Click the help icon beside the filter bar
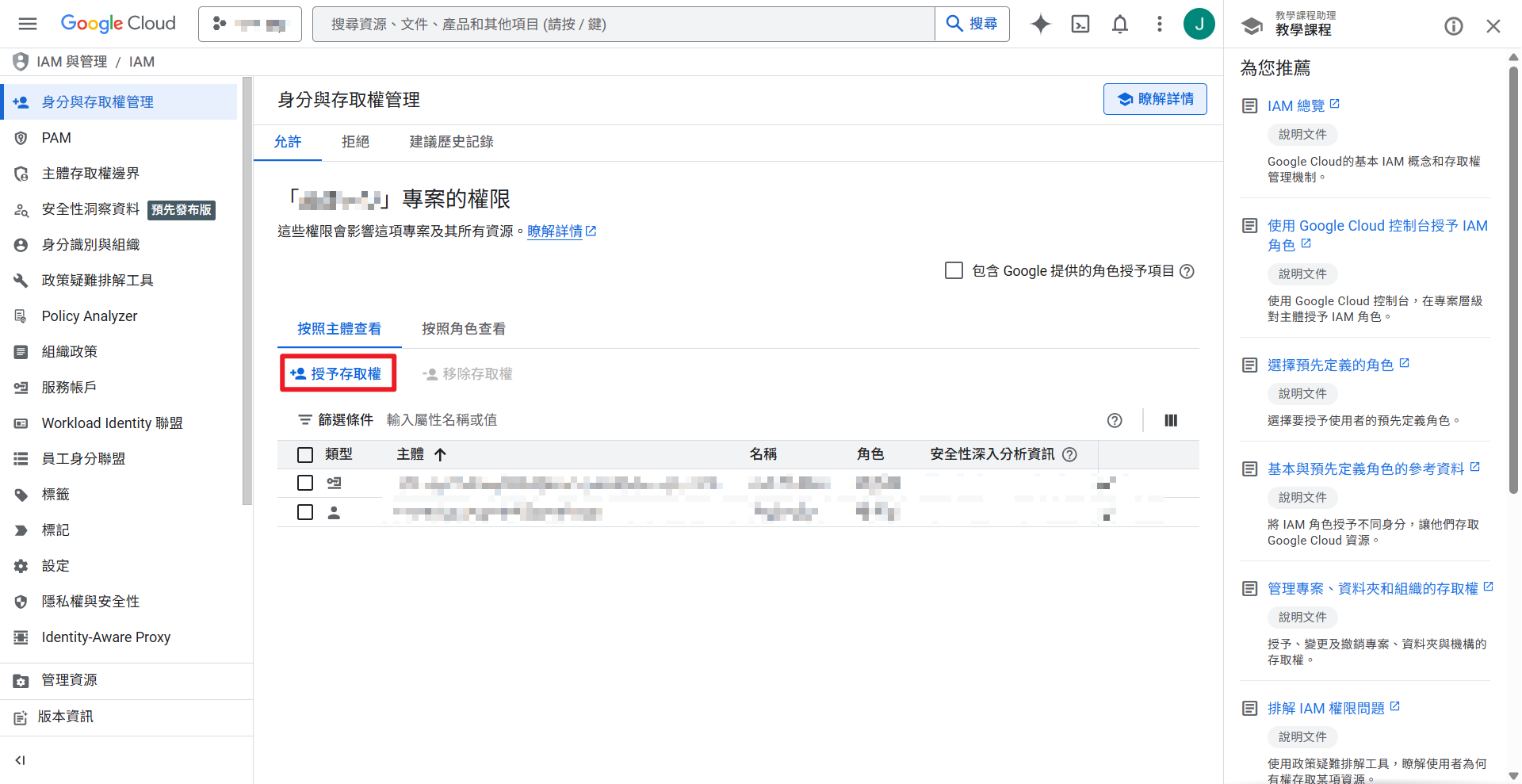Viewport: 1522px width, 784px height. point(1115,420)
